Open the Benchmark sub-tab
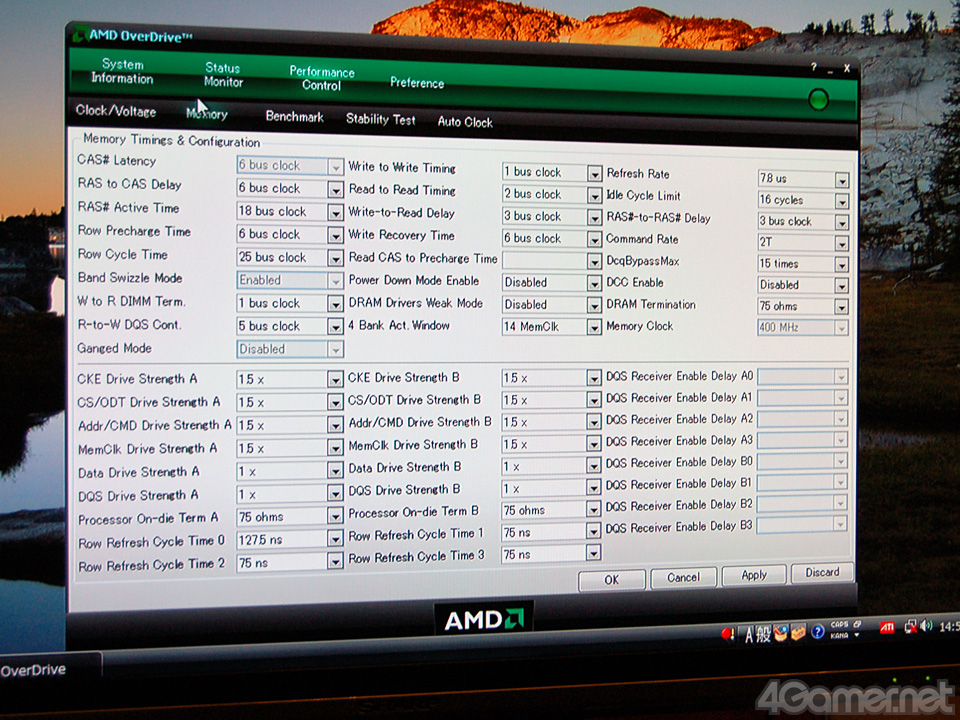The width and height of the screenshot is (960, 720). coord(294,116)
